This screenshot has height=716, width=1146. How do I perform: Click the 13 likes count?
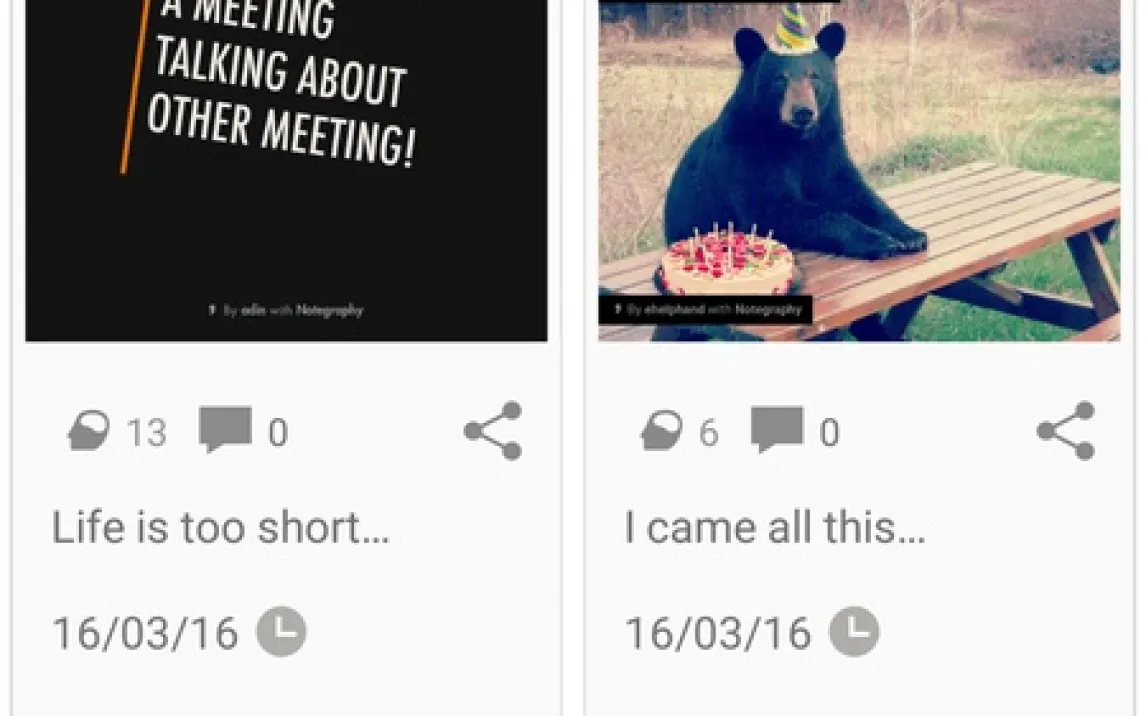click(147, 433)
